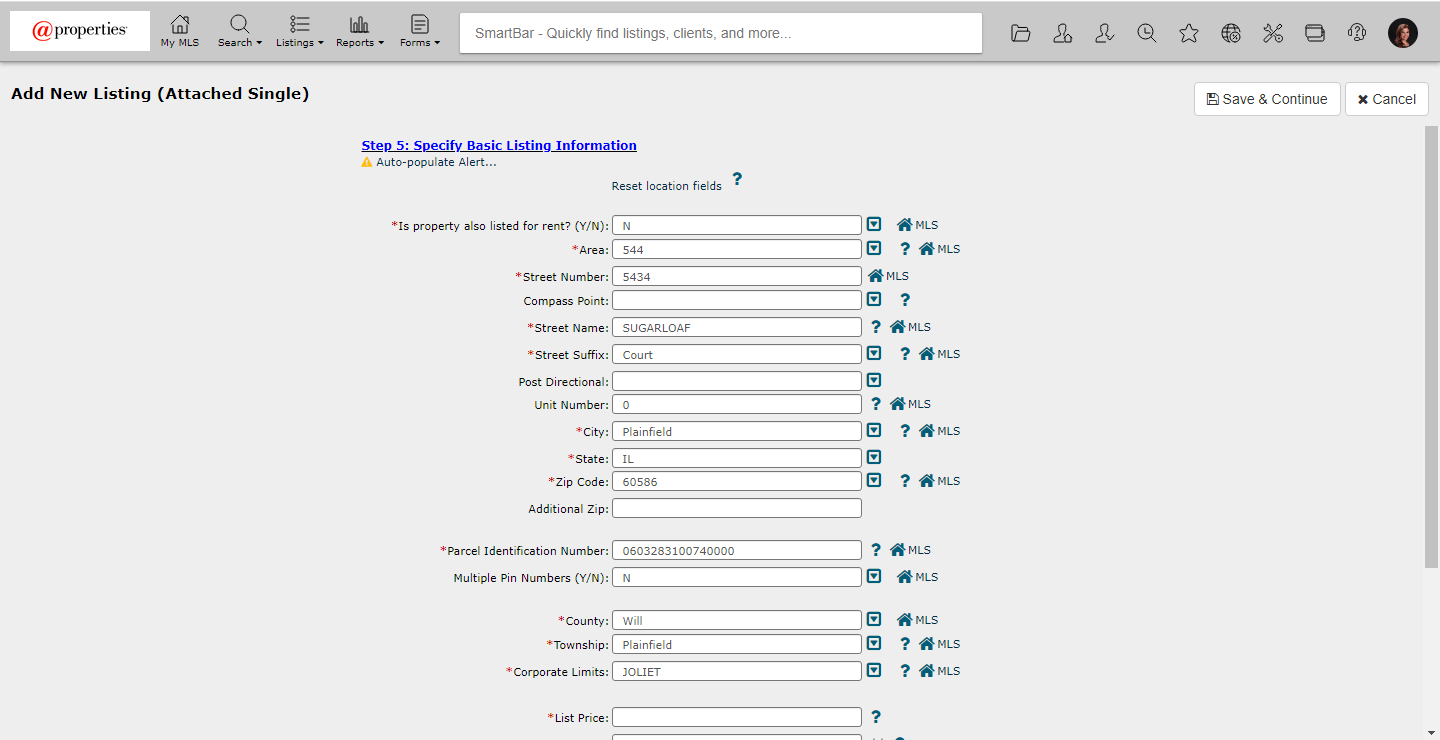Click the MLS house icon beside Street Number
The height and width of the screenshot is (740, 1440).
876,276
